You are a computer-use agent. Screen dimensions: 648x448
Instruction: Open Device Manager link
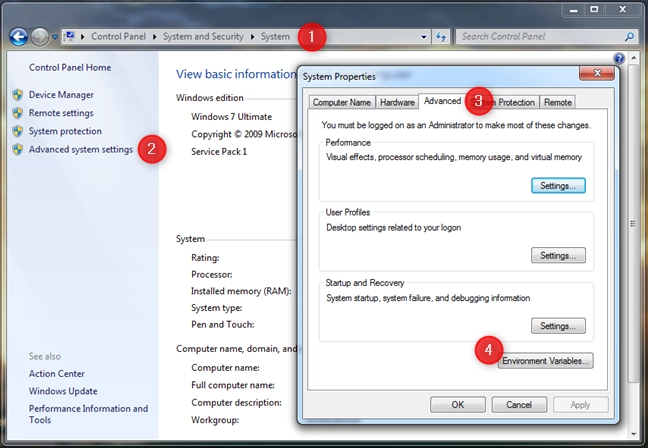pyautogui.click(x=61, y=95)
